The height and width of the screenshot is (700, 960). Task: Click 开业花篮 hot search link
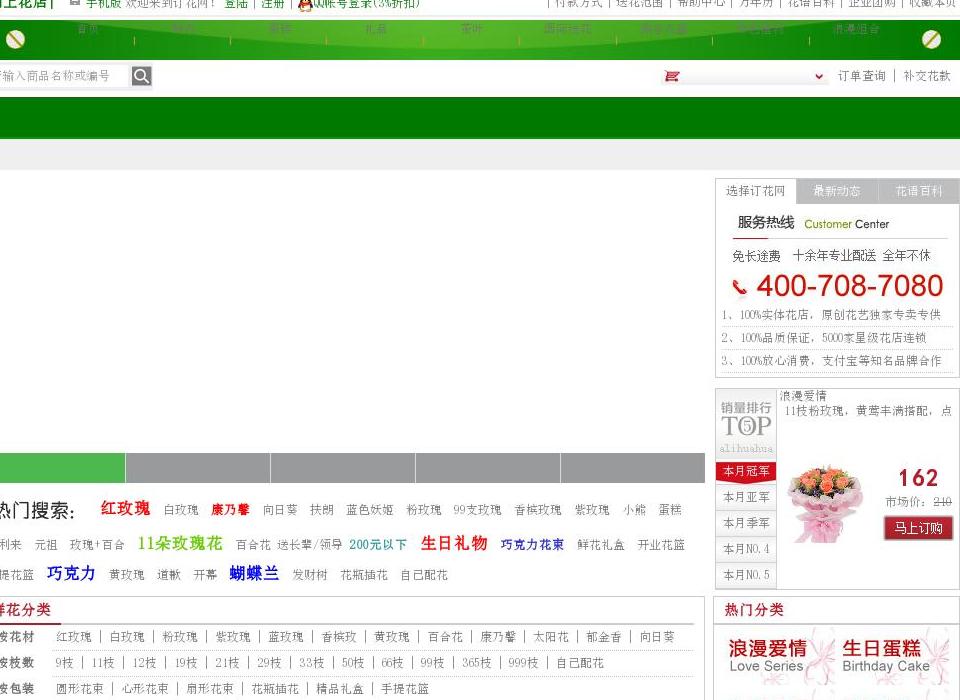point(661,544)
